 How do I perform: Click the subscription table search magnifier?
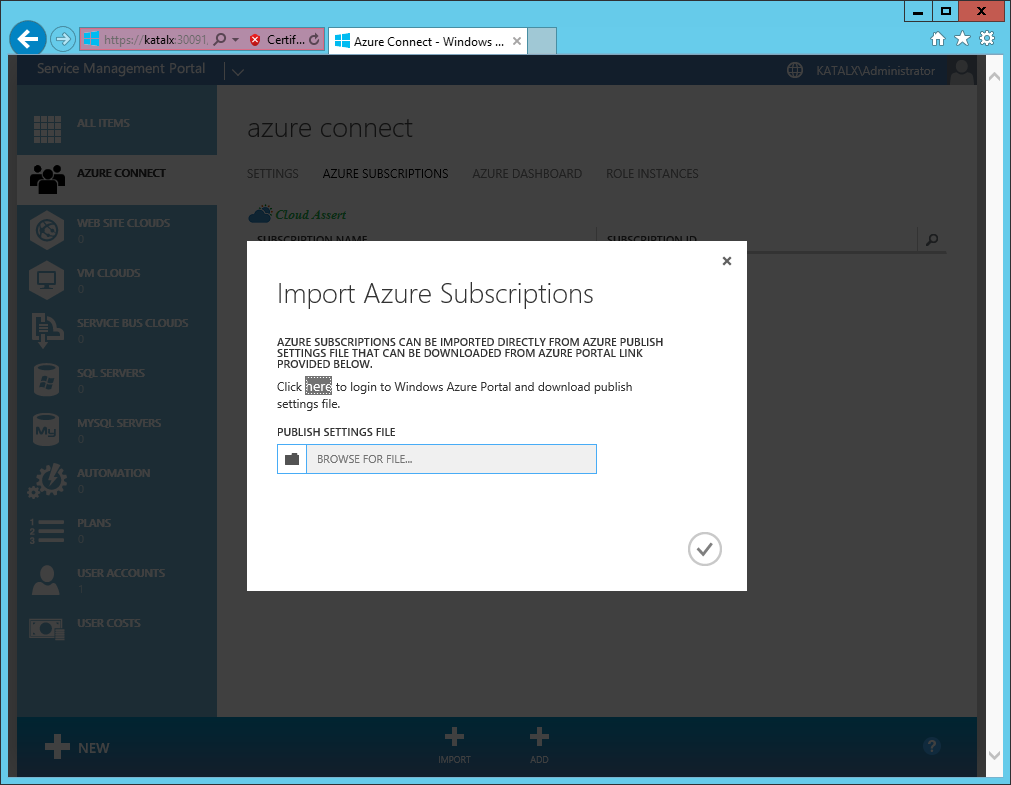coord(932,240)
